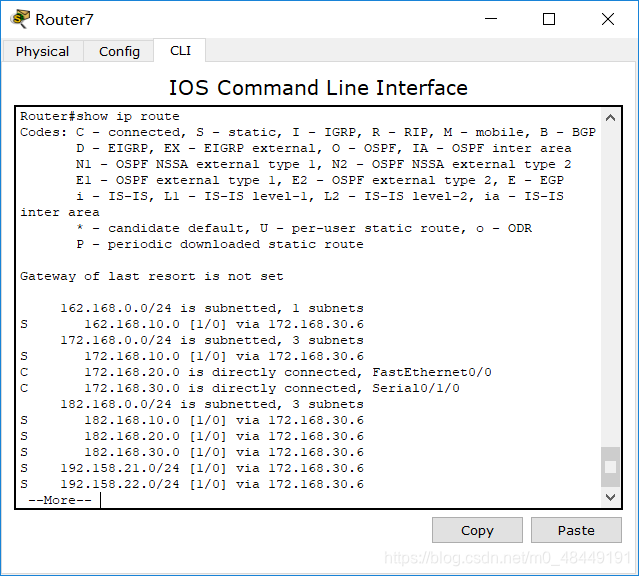Click the 182.168.10.0 static route line
Image resolution: width=639 pixels, height=576 pixels.
coord(192,420)
